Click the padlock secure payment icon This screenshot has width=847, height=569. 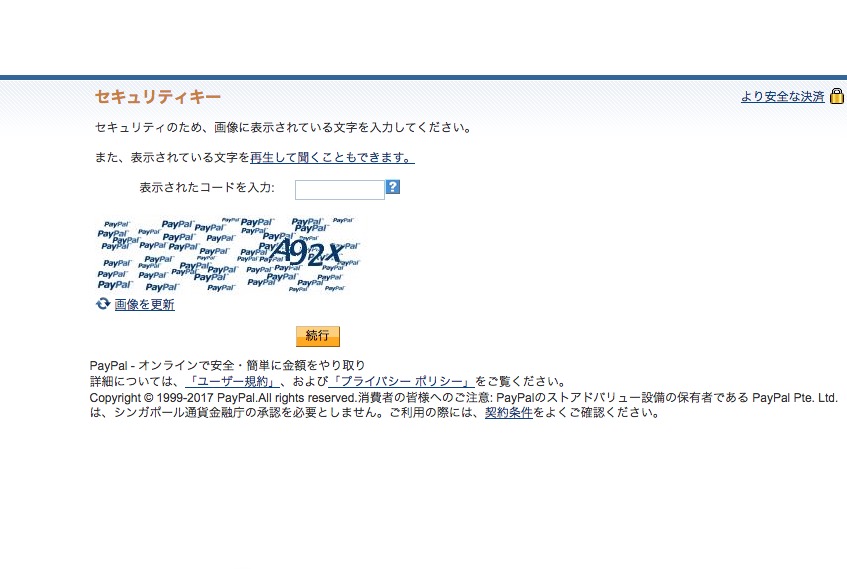(x=836, y=96)
